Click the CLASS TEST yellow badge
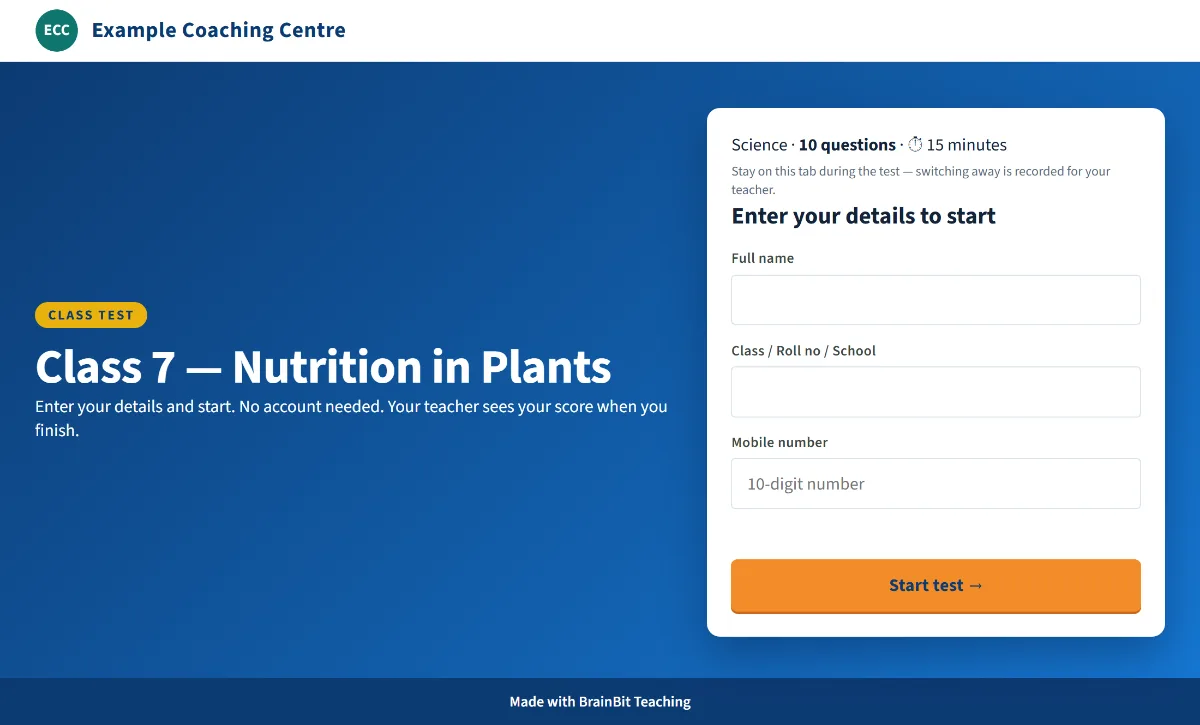Image resolution: width=1200 pixels, height=725 pixels. (91, 315)
